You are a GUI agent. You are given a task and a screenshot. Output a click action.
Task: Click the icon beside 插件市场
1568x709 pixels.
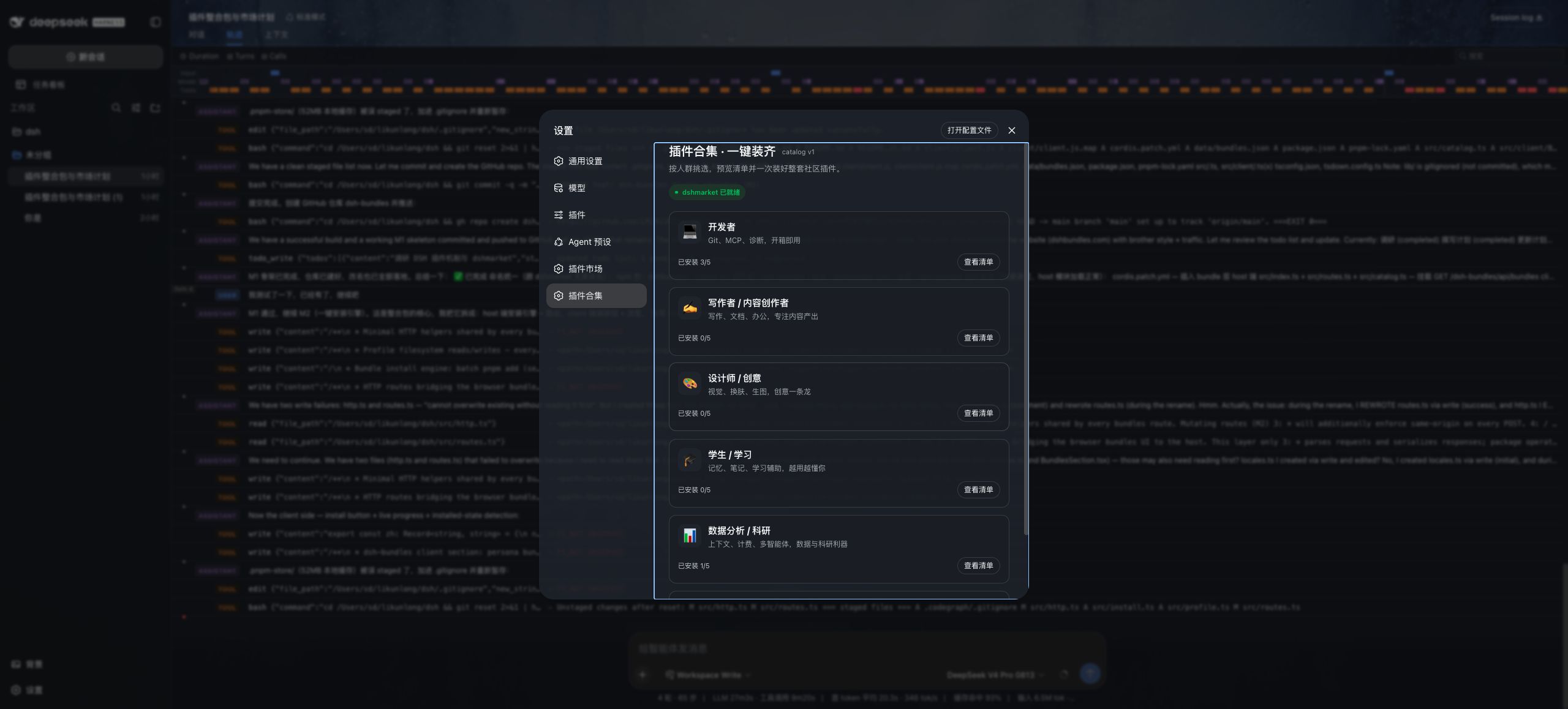[x=559, y=269]
